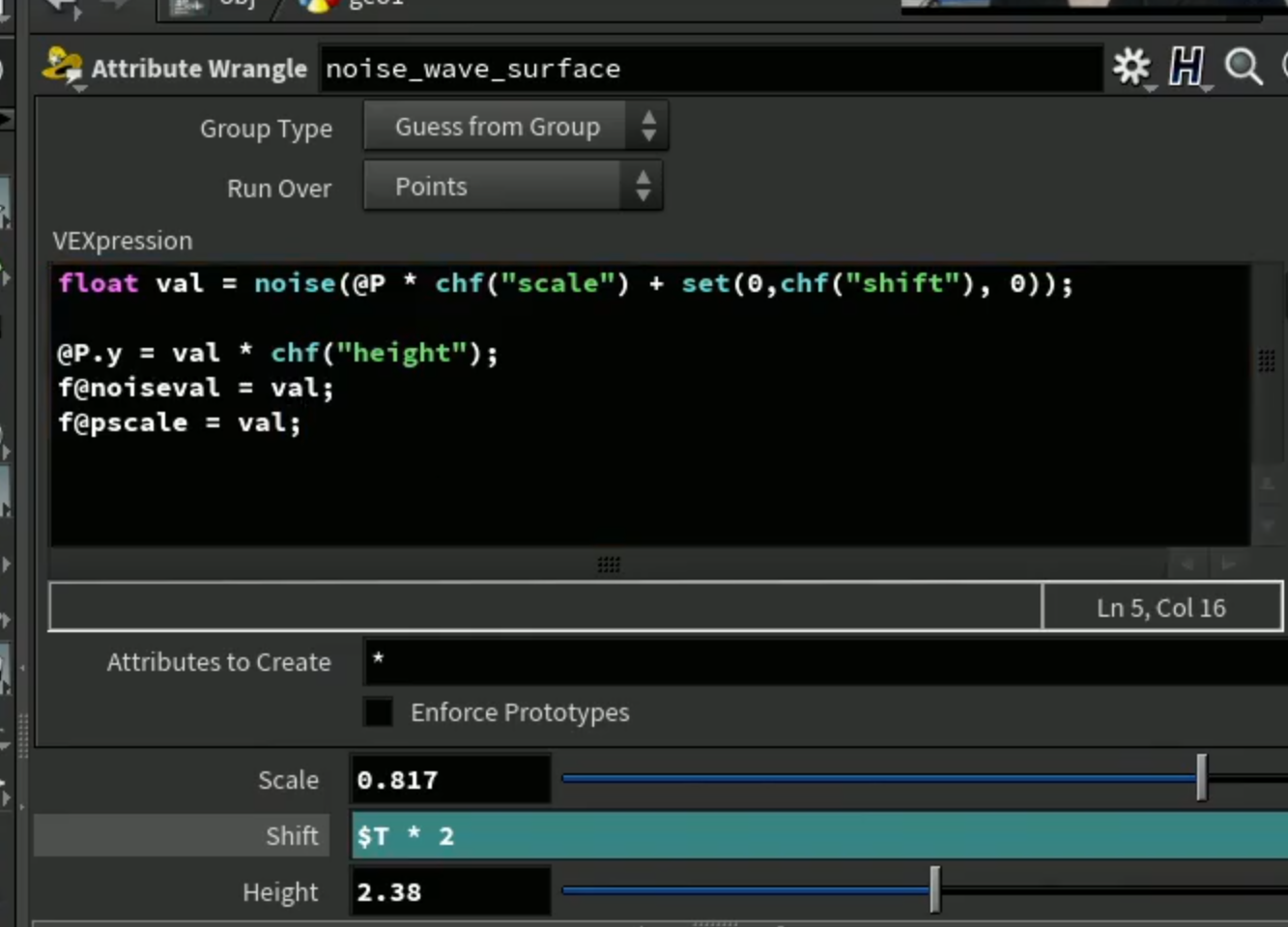The height and width of the screenshot is (927, 1288).
Task: Click the Shift expression field
Action: (x=819, y=835)
